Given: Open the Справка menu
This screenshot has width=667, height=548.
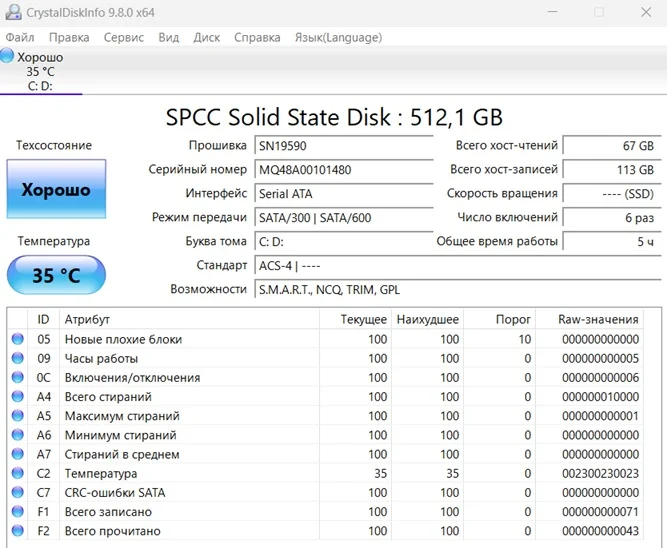Looking at the screenshot, I should 257,37.
